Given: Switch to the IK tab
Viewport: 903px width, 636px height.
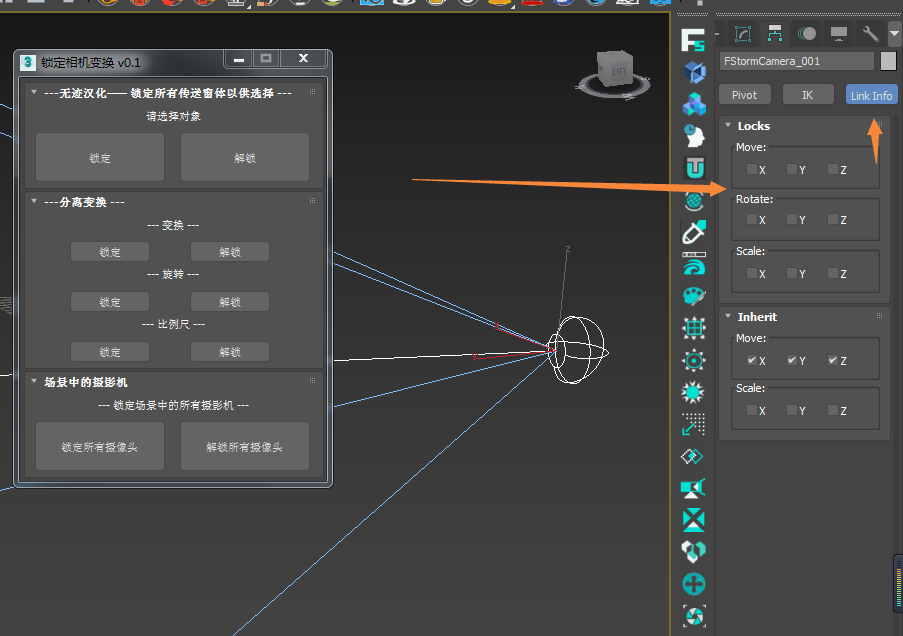Looking at the screenshot, I should click(807, 95).
